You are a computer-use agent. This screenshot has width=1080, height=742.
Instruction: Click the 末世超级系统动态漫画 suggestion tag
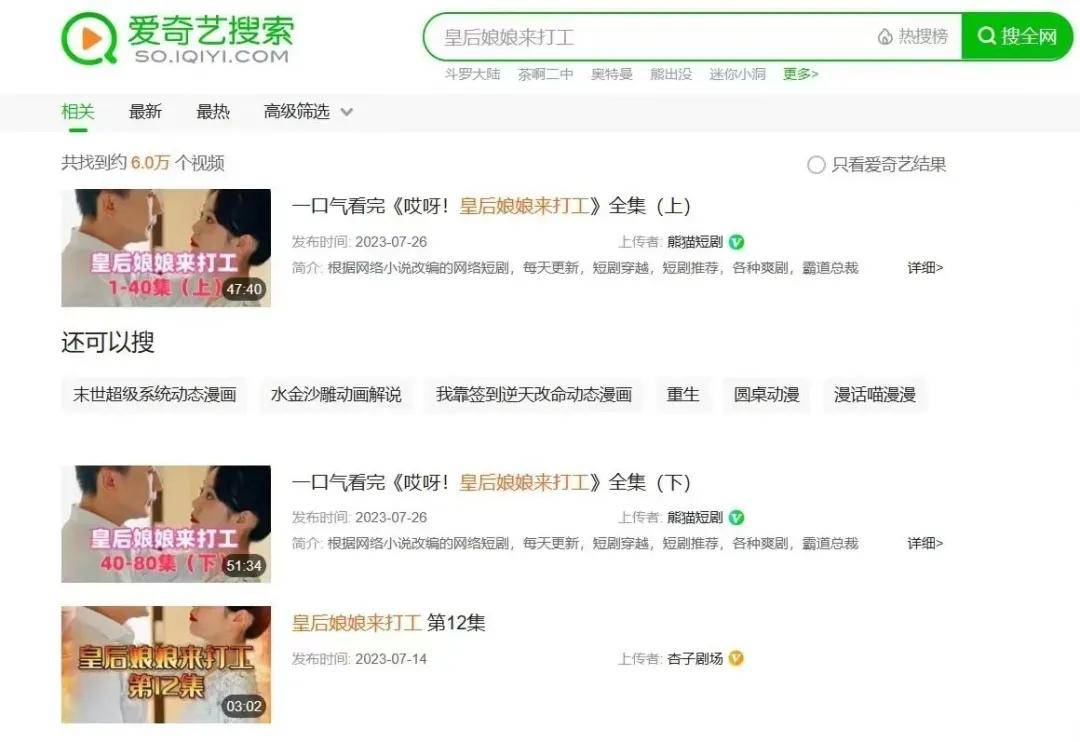(154, 395)
